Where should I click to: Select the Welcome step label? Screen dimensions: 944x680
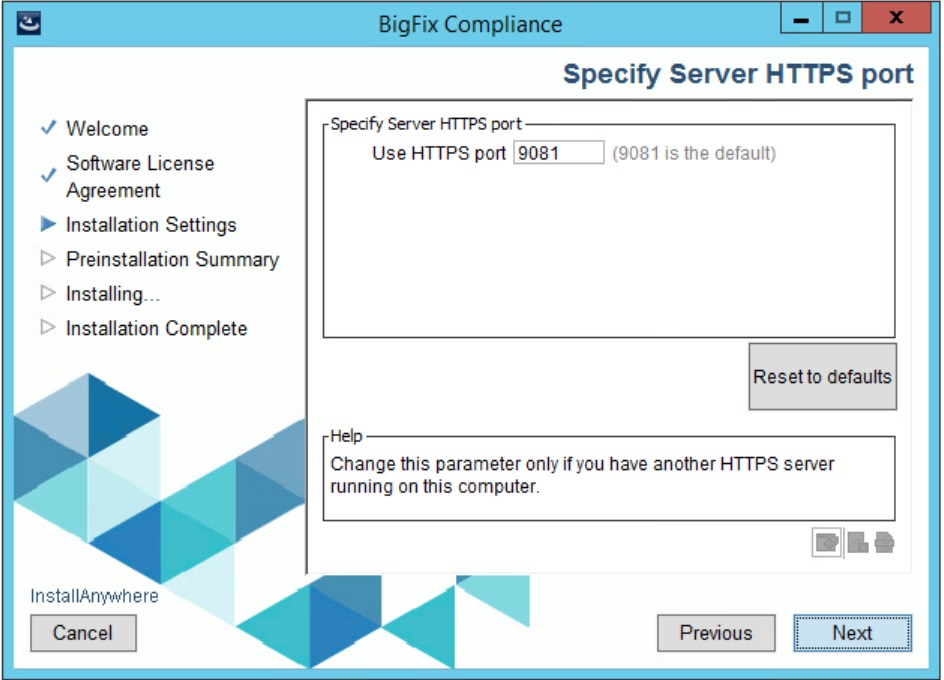coord(107,128)
